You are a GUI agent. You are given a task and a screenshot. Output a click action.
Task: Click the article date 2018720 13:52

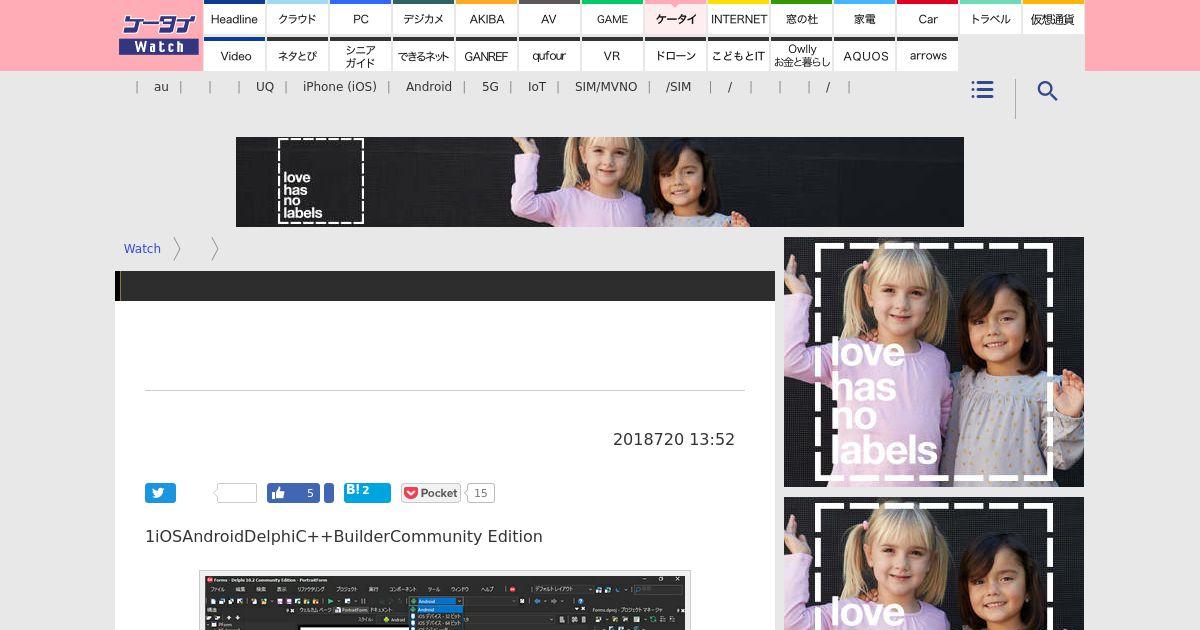(x=674, y=440)
